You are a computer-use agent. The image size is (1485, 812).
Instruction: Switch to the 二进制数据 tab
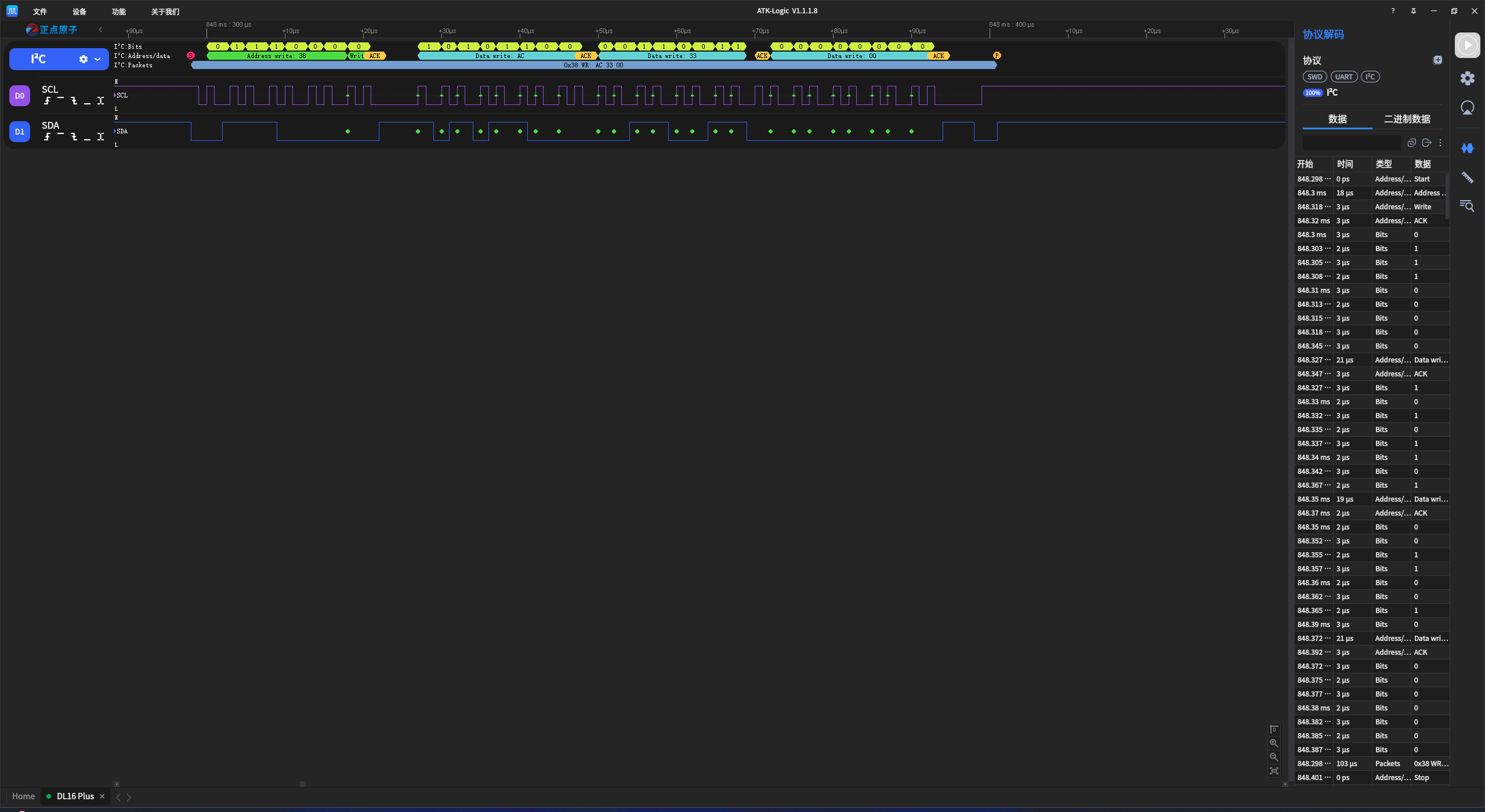[1407, 119]
